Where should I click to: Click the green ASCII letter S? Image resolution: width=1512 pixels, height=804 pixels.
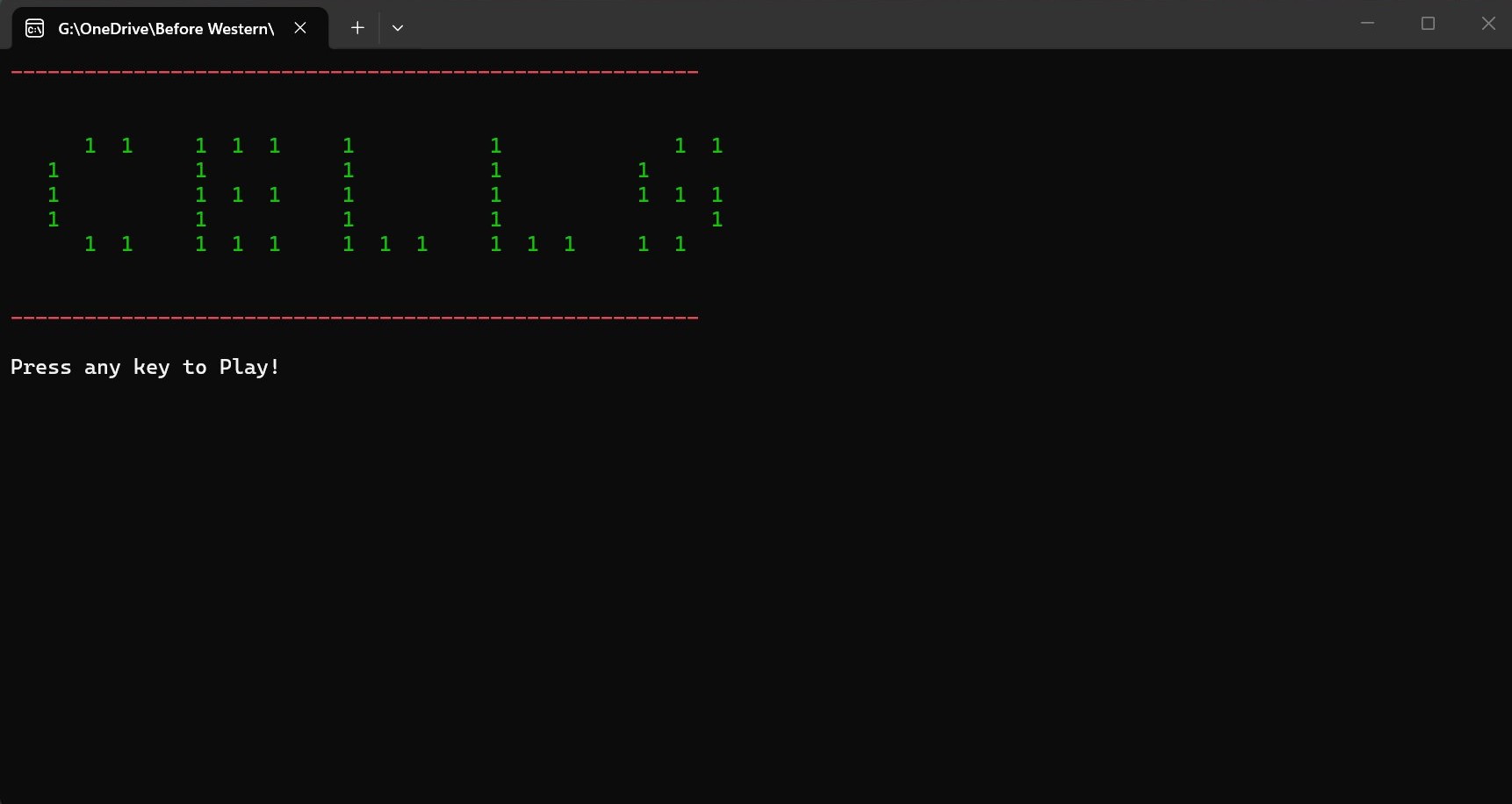(x=680, y=195)
